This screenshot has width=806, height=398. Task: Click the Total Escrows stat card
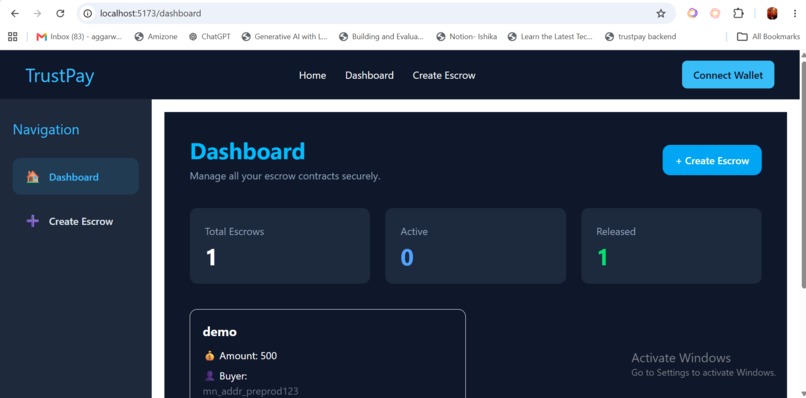pos(280,246)
